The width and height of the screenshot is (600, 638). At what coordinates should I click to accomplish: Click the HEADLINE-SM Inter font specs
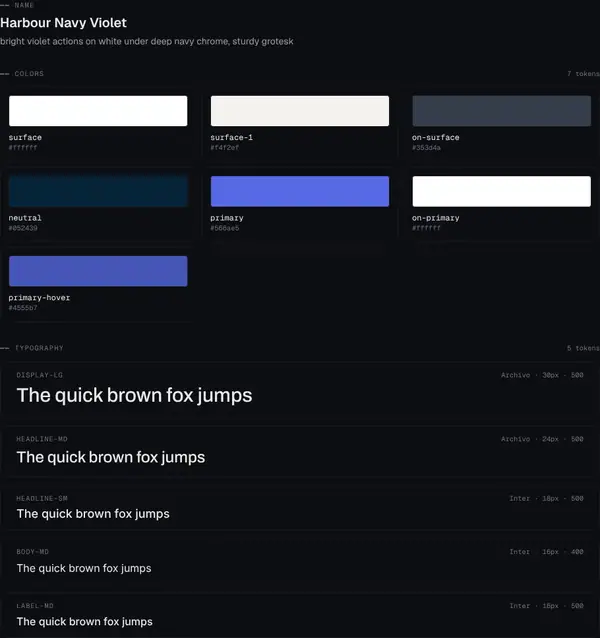(546, 498)
